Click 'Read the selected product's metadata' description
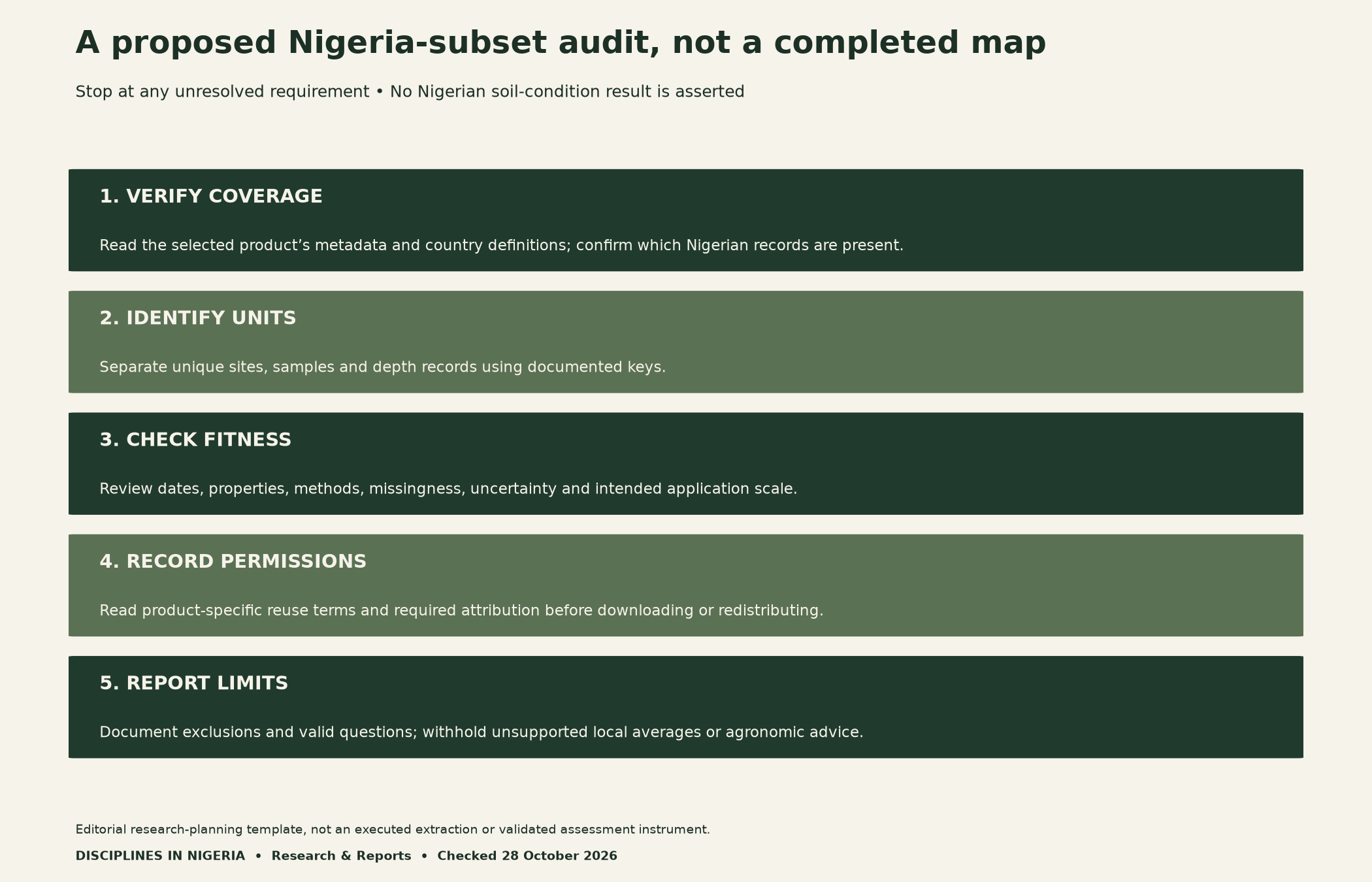 [x=501, y=246]
